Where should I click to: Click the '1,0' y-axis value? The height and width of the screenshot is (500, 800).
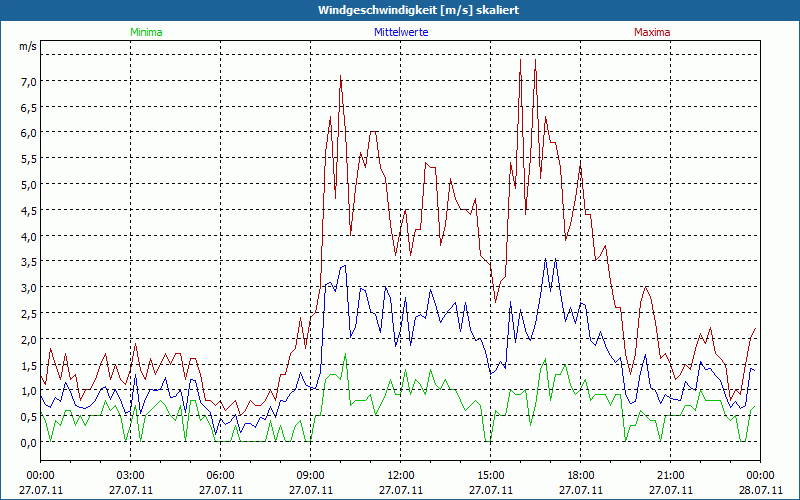point(29,391)
